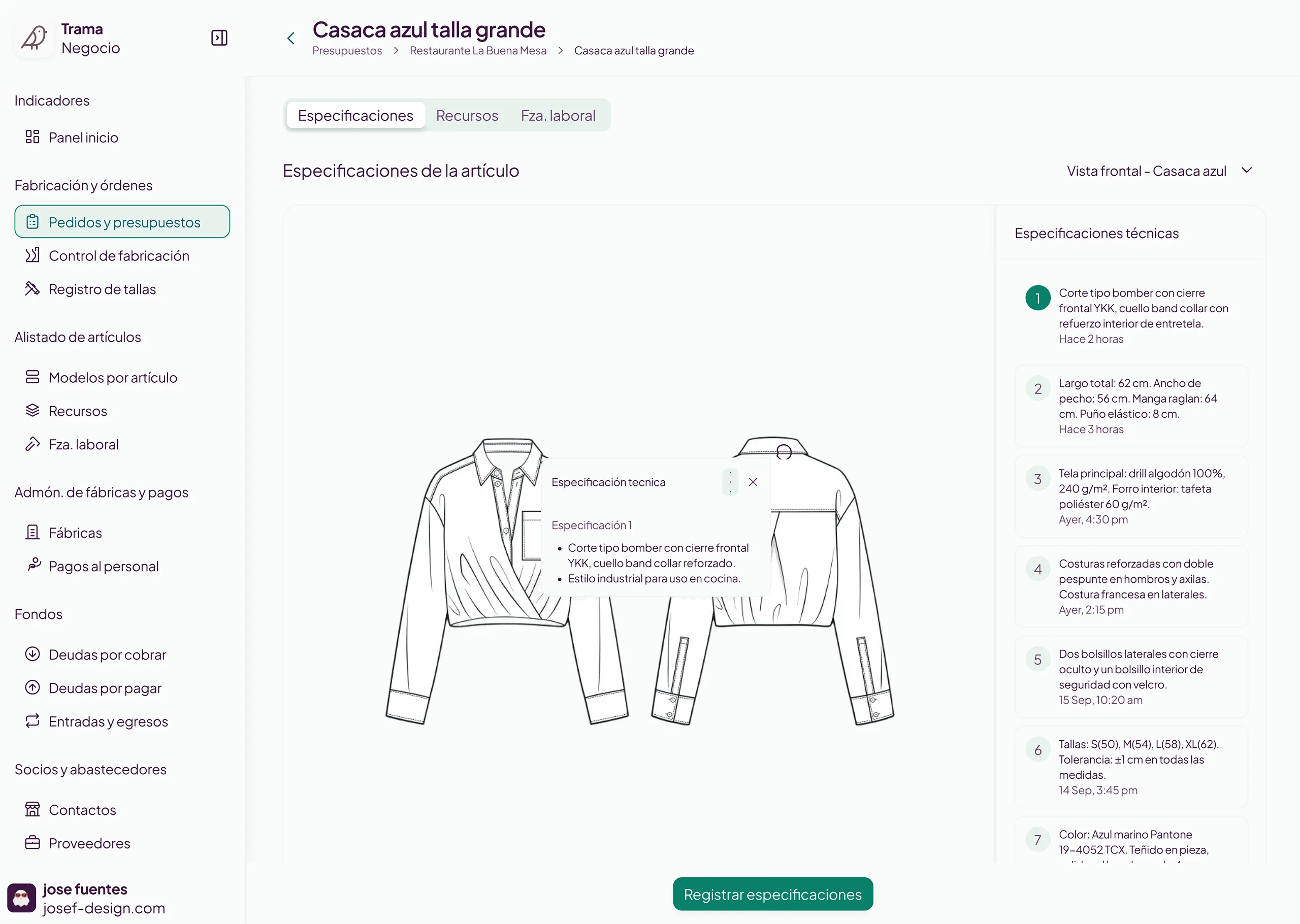1300x924 pixels.
Task: Click the Entradas y egresos cycle icon
Action: [32, 721]
